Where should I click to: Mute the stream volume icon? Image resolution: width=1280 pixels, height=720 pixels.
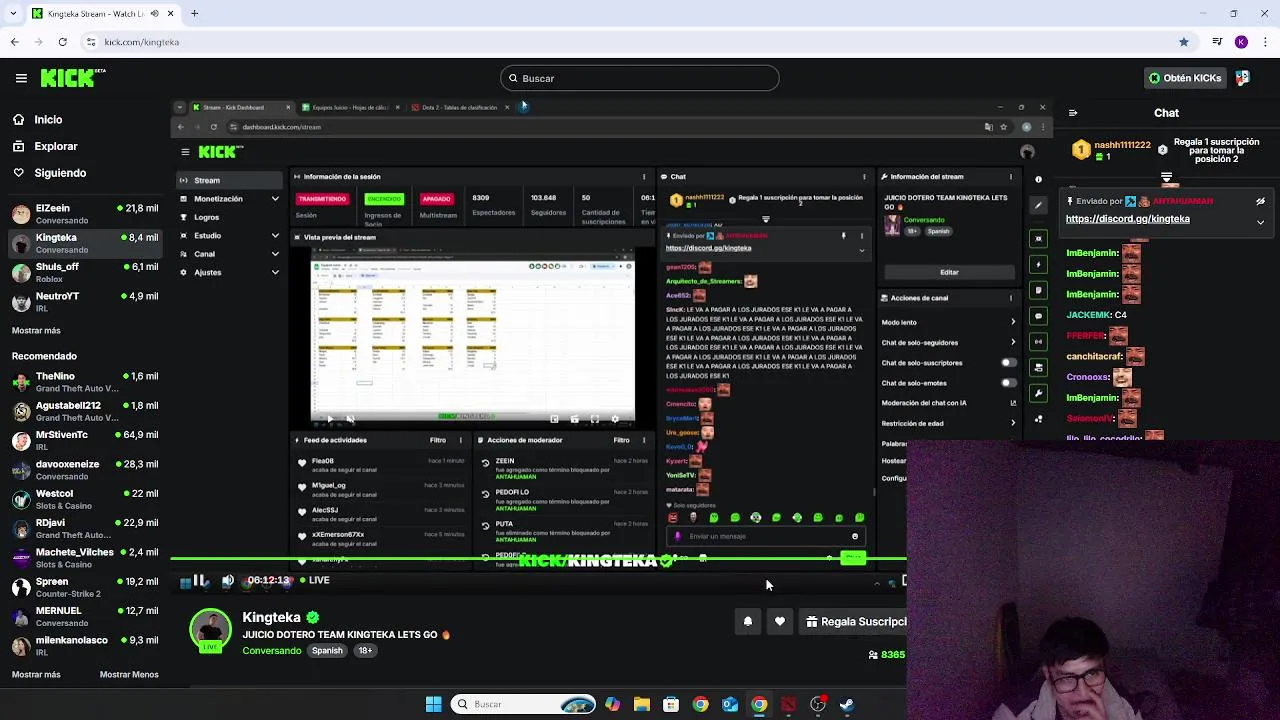[x=228, y=580]
